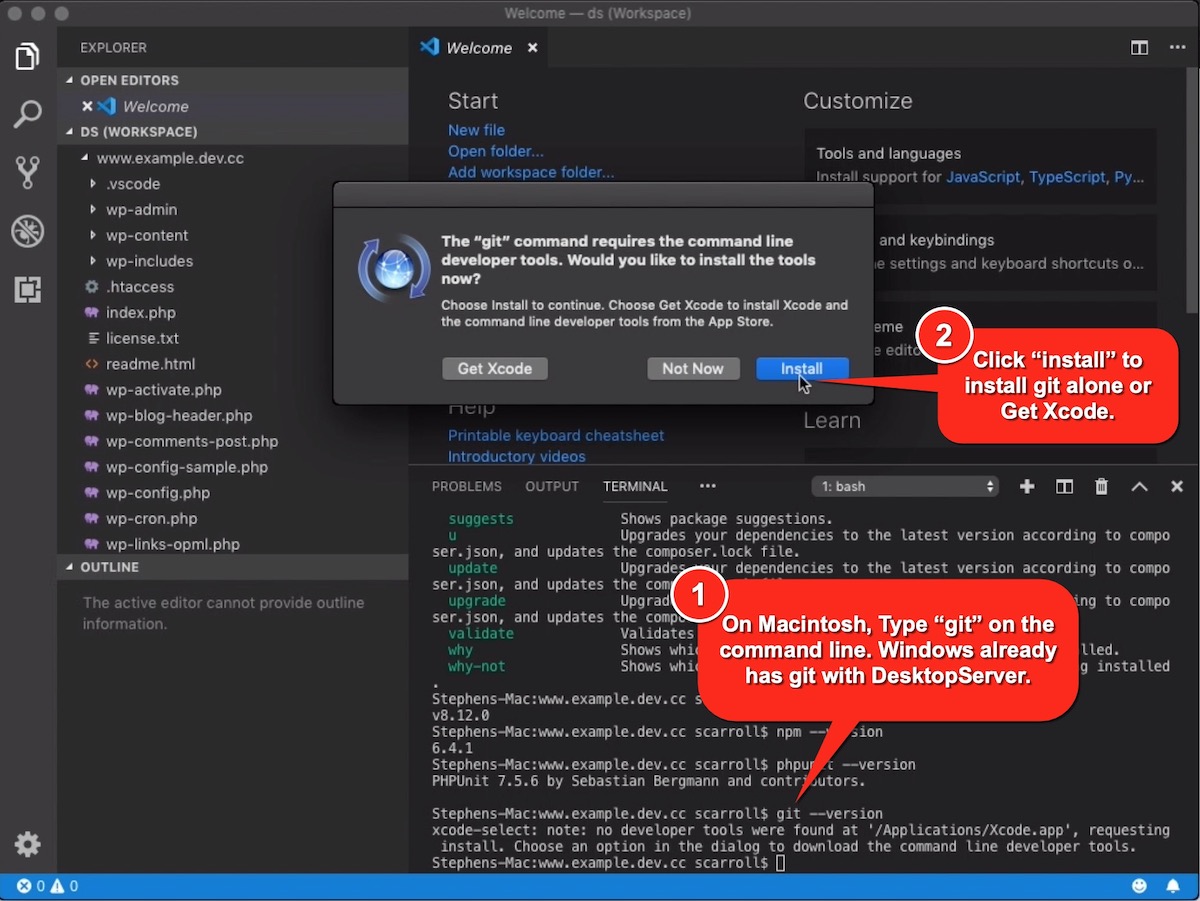Open additional panel views ellipsis
The width and height of the screenshot is (1200, 901).
708,486
